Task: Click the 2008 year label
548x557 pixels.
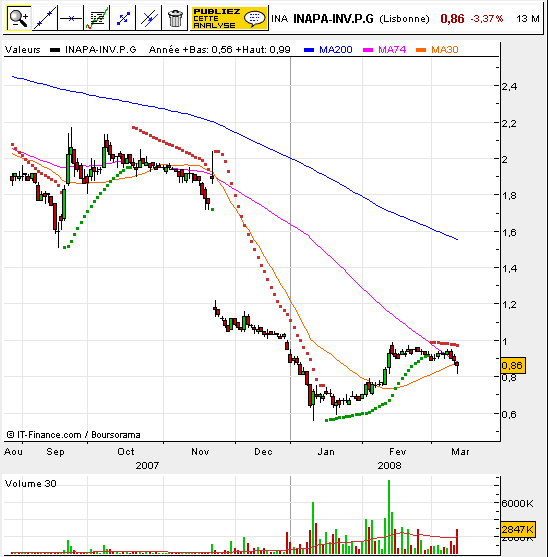Action: [x=389, y=466]
